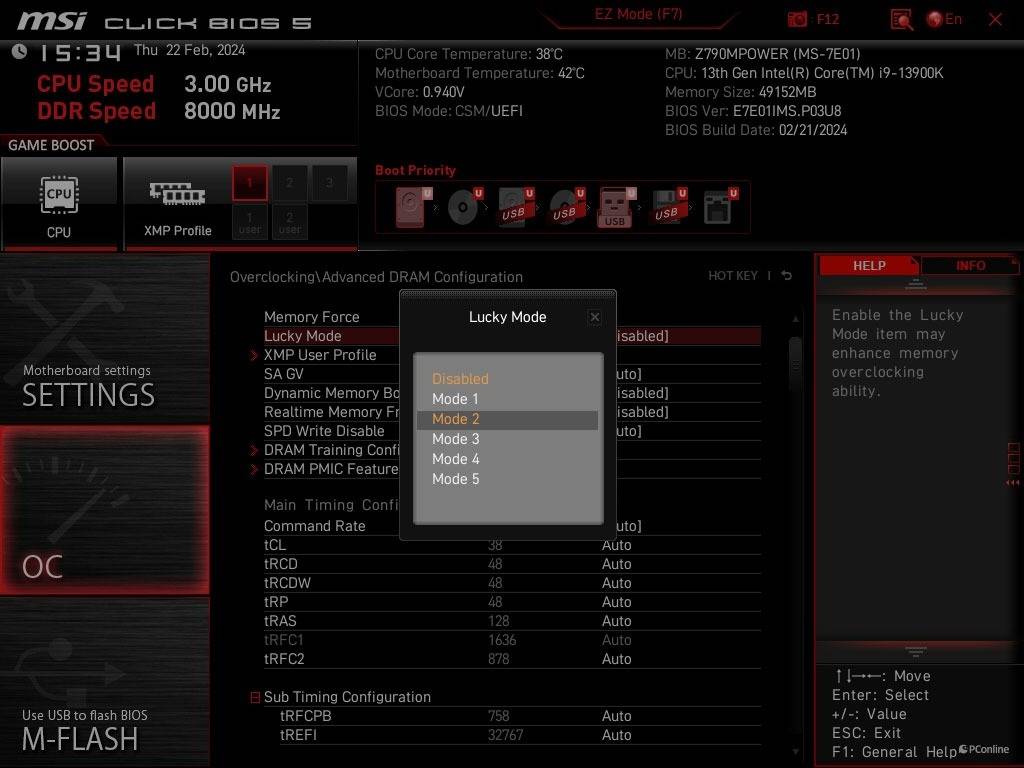Edit the tRP Auto value
Image resolution: width=1024 pixels, height=768 pixels.
point(616,602)
